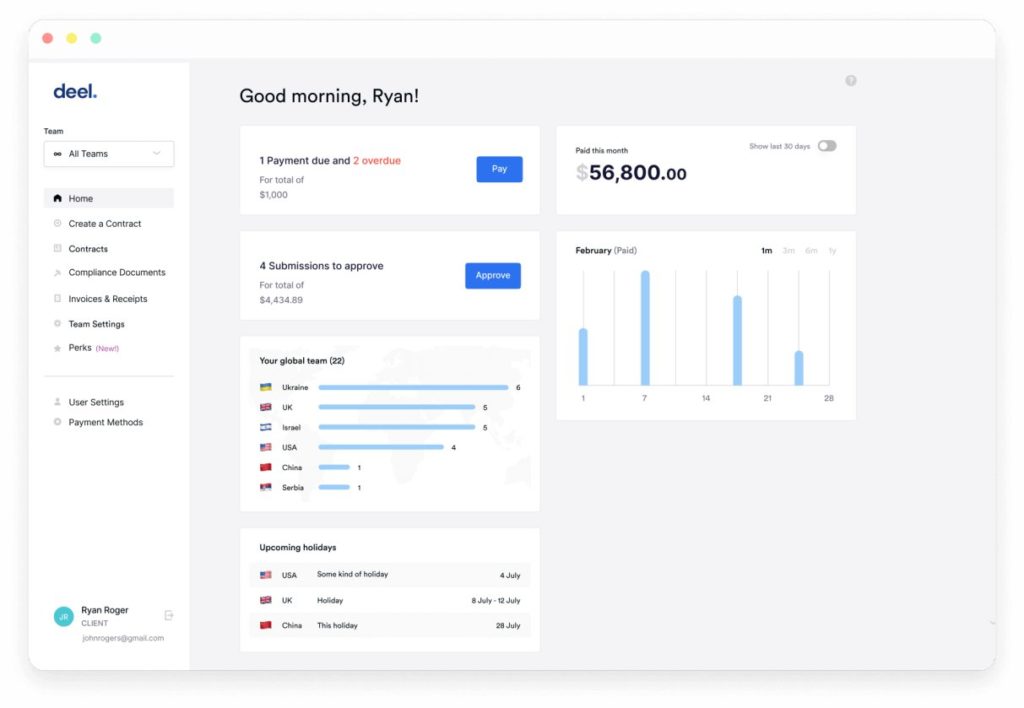The width and height of the screenshot is (1024, 708).
Task: Open the All Teams dropdown
Action: [x=108, y=153]
